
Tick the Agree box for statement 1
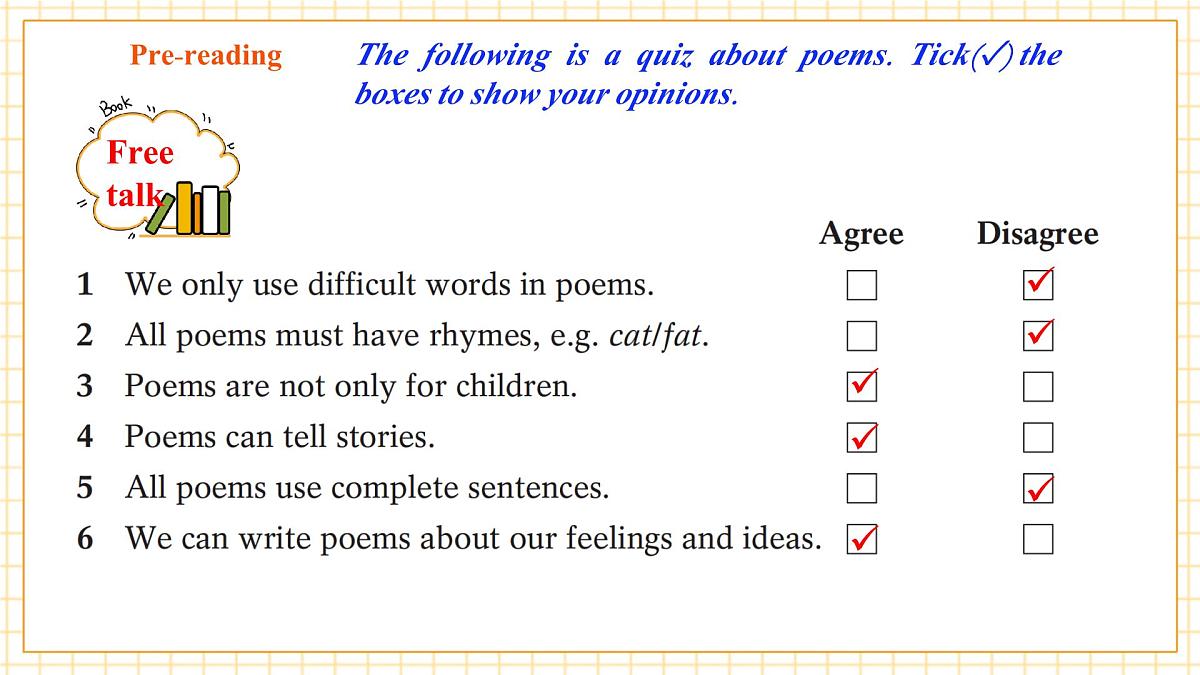coord(861,285)
